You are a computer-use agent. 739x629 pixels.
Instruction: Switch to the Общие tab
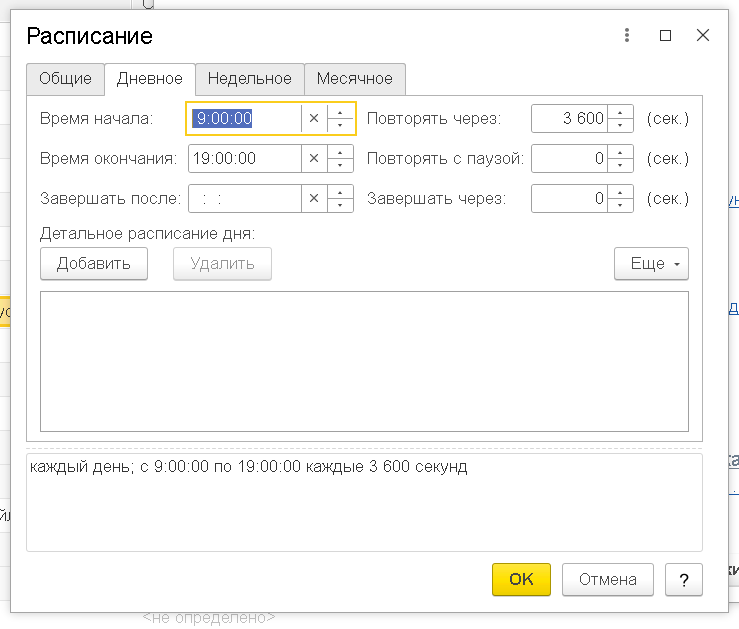(65, 79)
